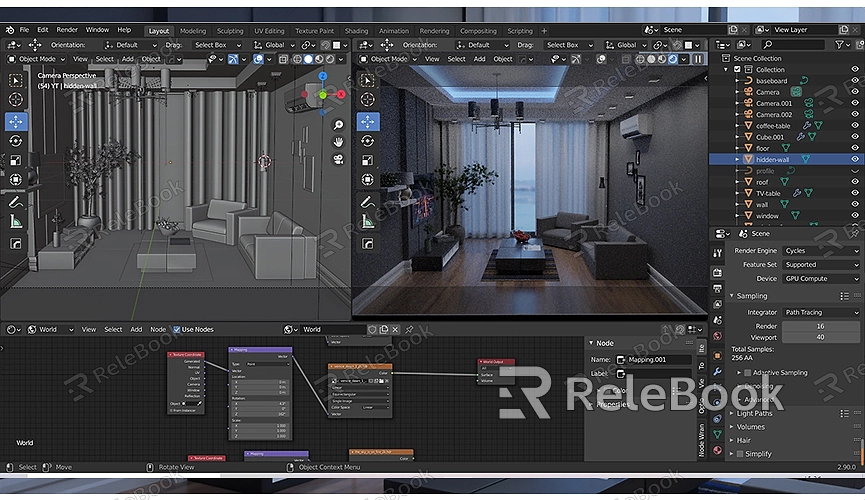Viewport: 865px width, 500px height.
Task: Open the Tool properties tab icon
Action: pos(717,253)
